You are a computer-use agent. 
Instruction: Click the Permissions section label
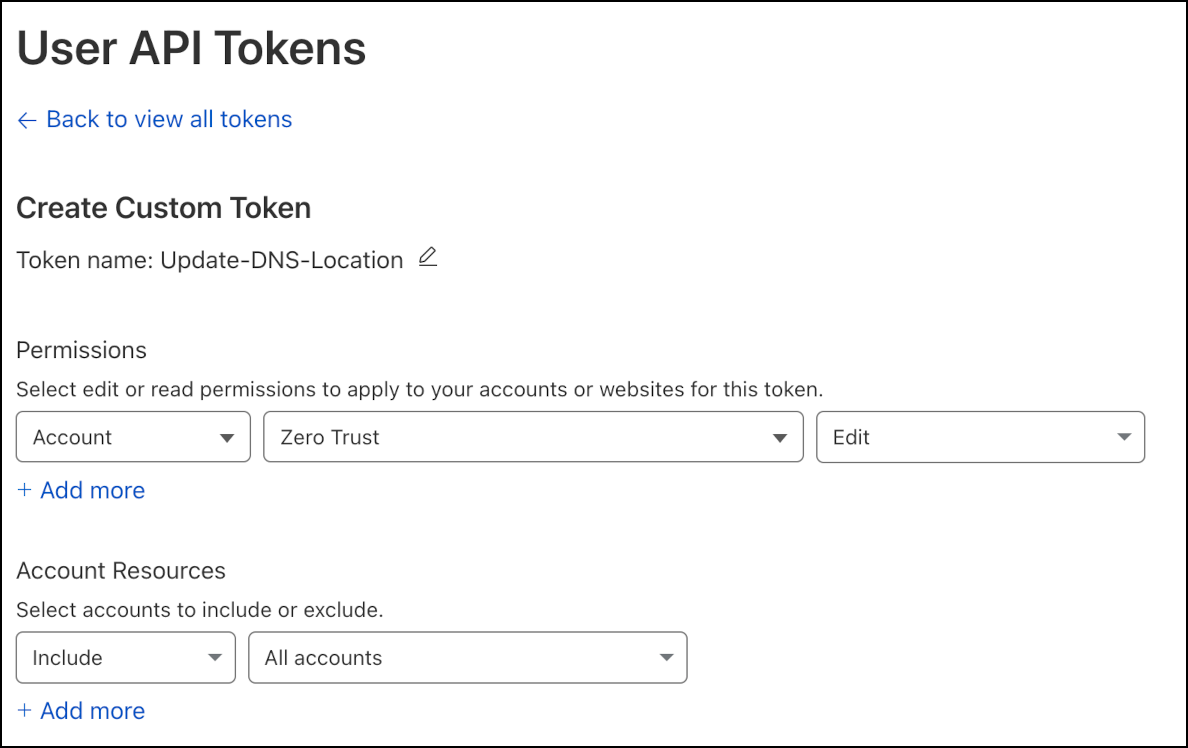pyautogui.click(x=81, y=350)
